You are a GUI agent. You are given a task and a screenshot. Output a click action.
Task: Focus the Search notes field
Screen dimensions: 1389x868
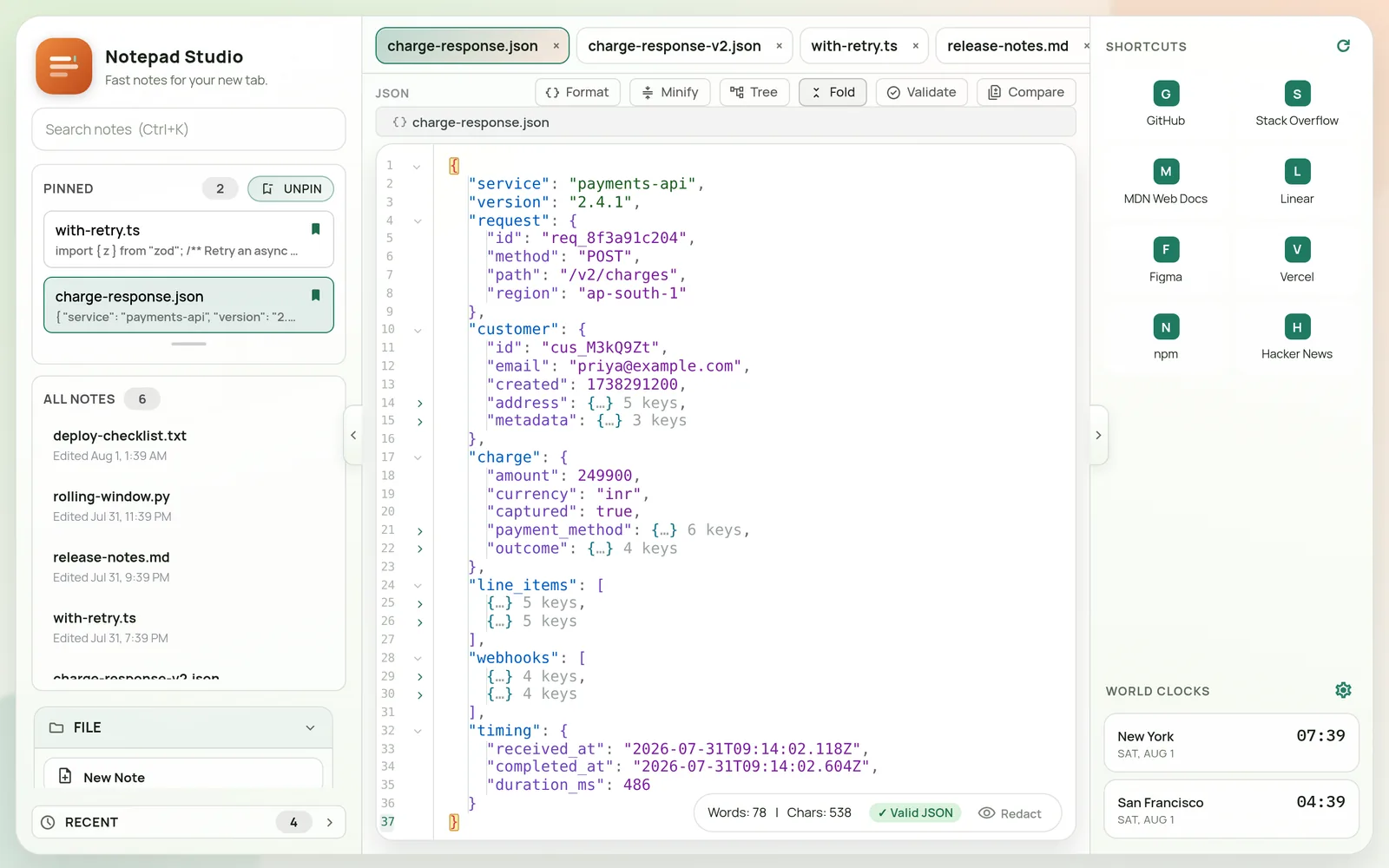pyautogui.click(x=188, y=129)
